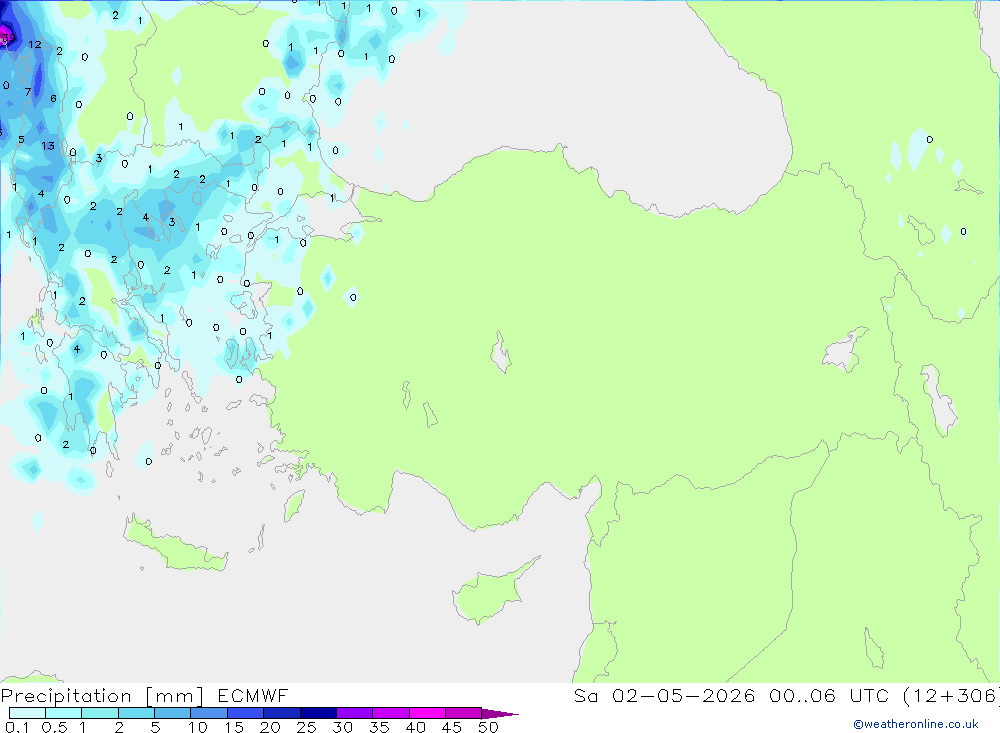Pick the 40–45 mm magenta legend box
1000x733 pixels.
[427, 713]
